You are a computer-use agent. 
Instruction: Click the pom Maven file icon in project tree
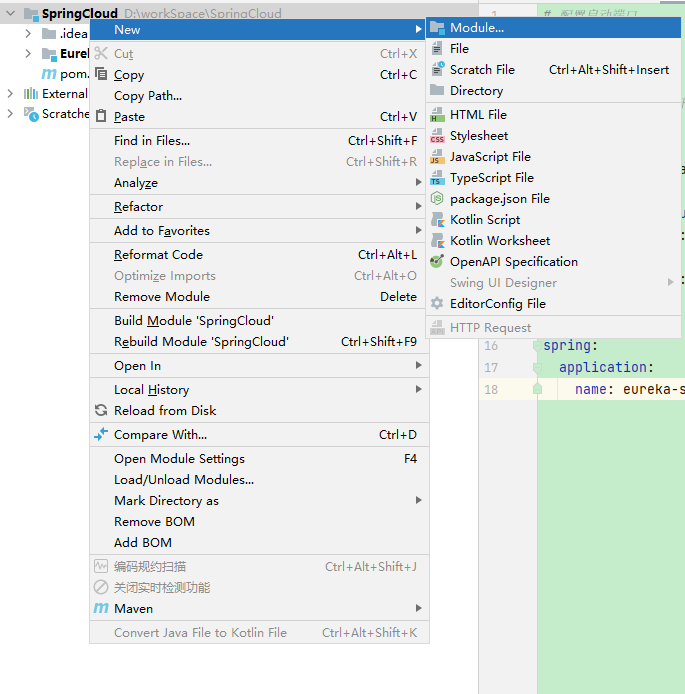(x=49, y=73)
